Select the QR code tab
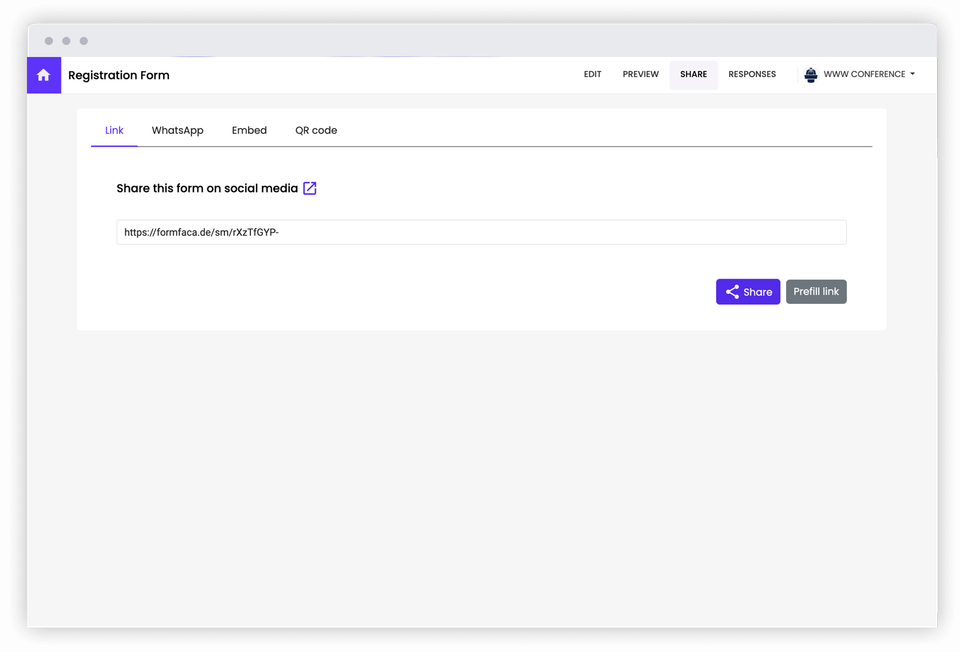The height and width of the screenshot is (652, 960). click(316, 130)
